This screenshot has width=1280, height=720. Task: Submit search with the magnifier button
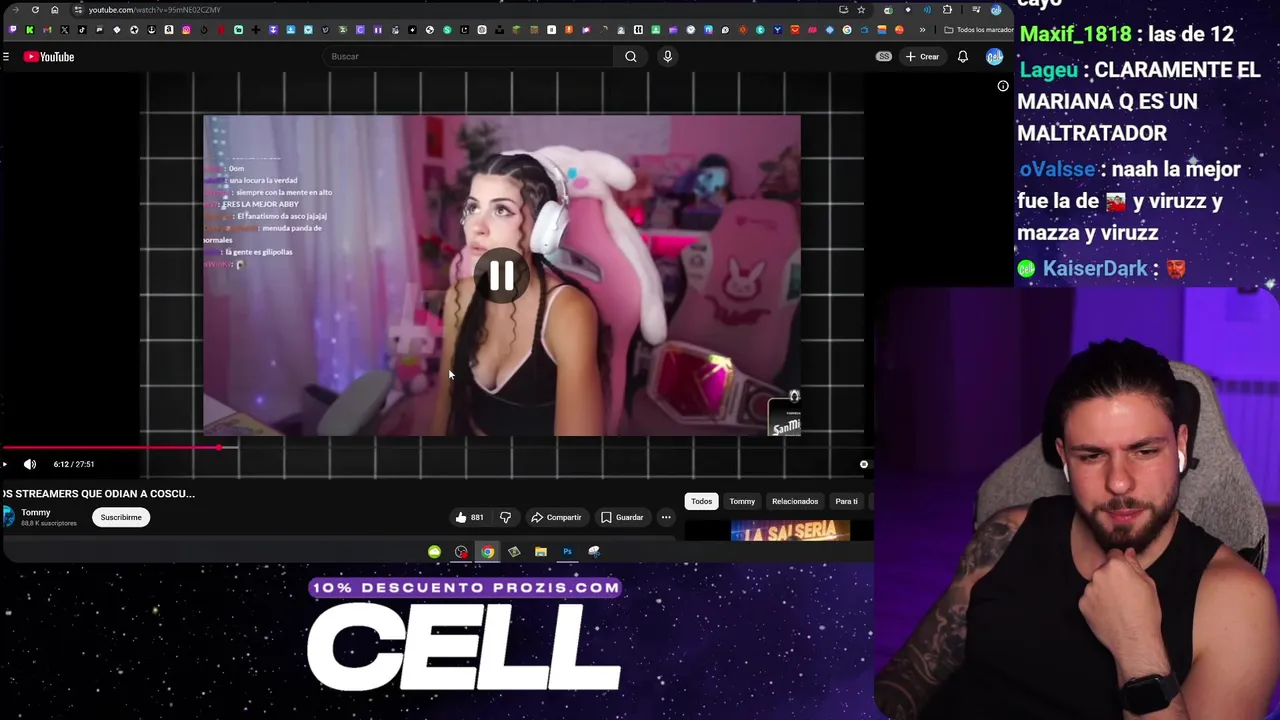coord(631,56)
